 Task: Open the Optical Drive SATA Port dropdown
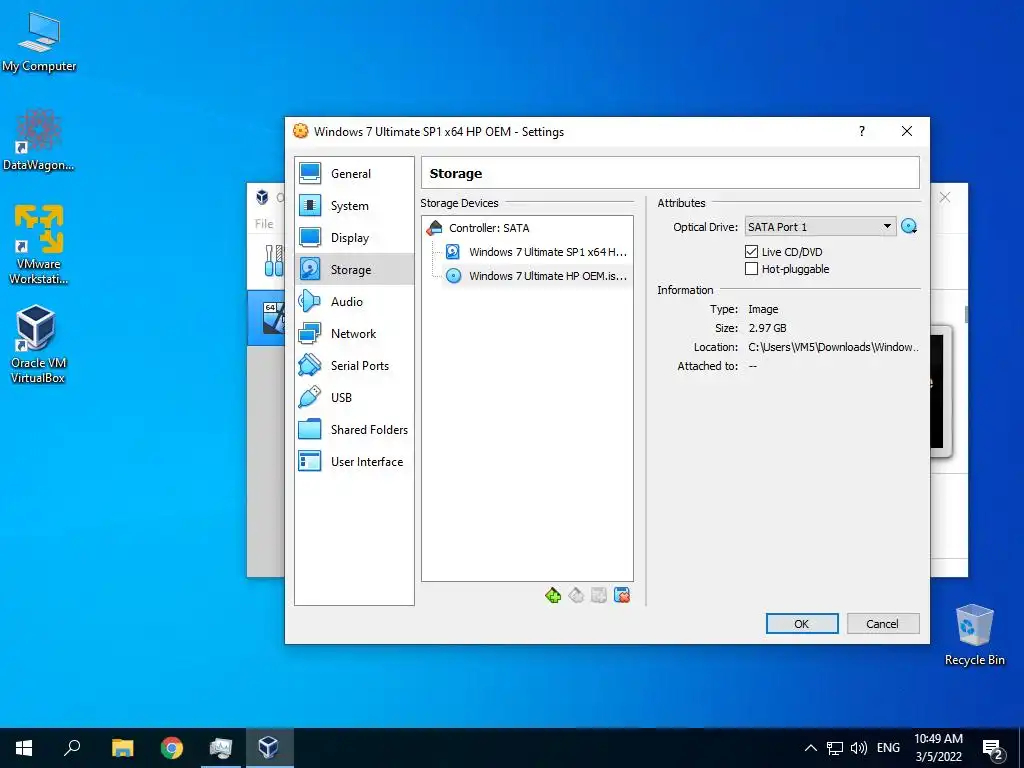pyautogui.click(x=820, y=227)
